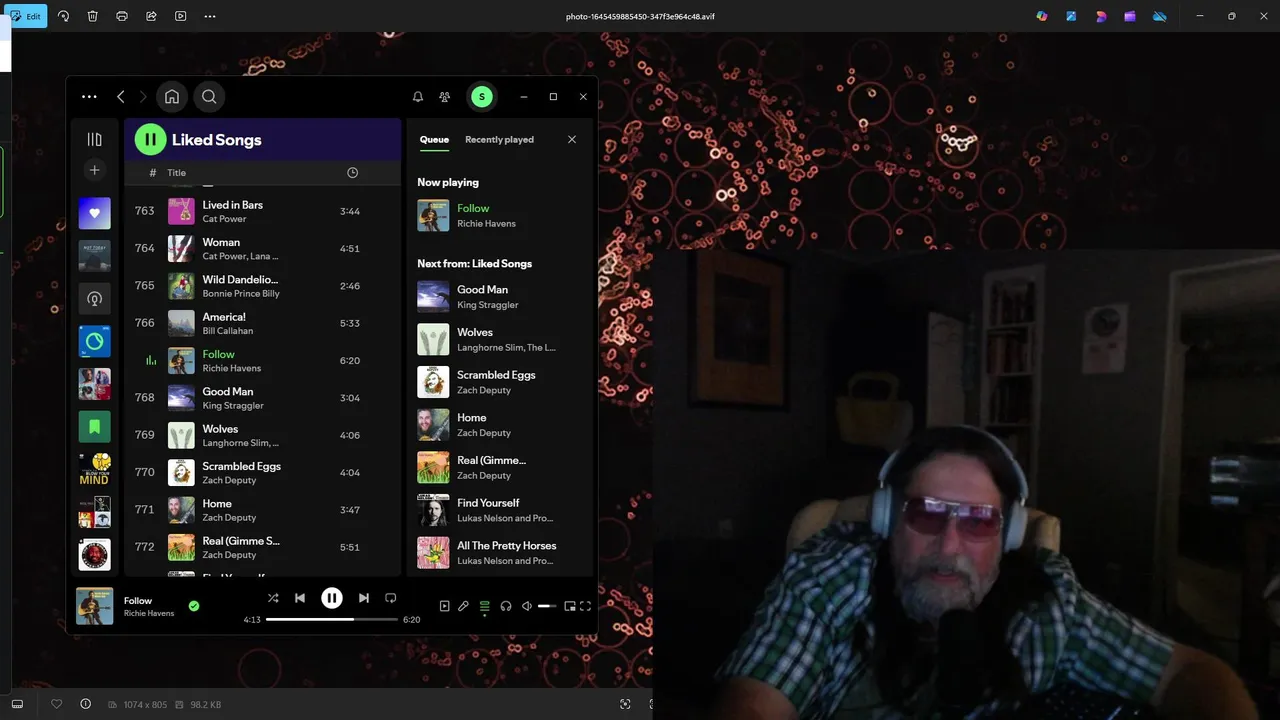This screenshot has width=1280, height=720.
Task: Enter Spotify full screen mode
Action: pyautogui.click(x=586, y=606)
